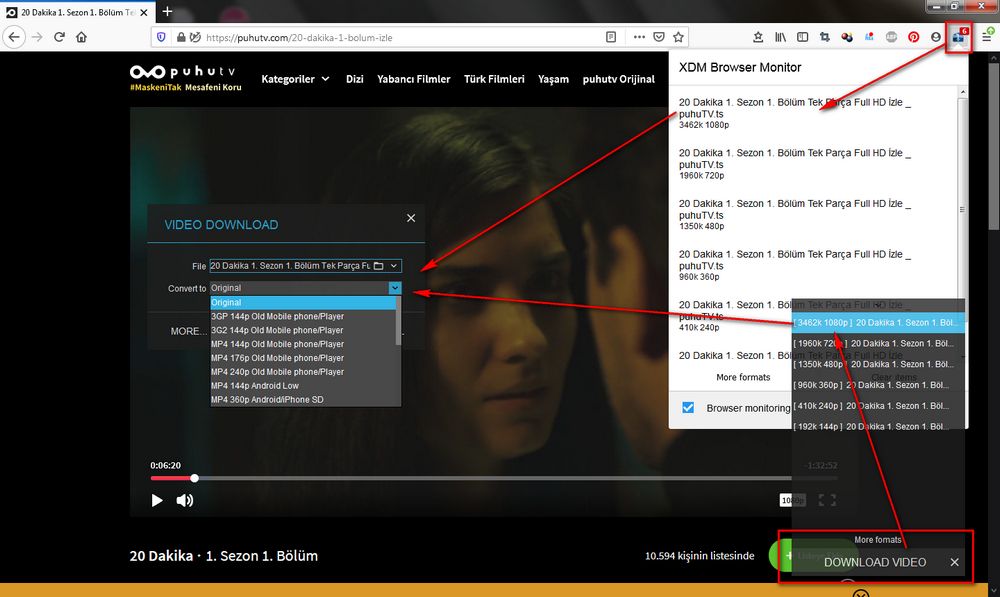Reload the current page
Image resolution: width=1000 pixels, height=597 pixels.
tap(59, 37)
